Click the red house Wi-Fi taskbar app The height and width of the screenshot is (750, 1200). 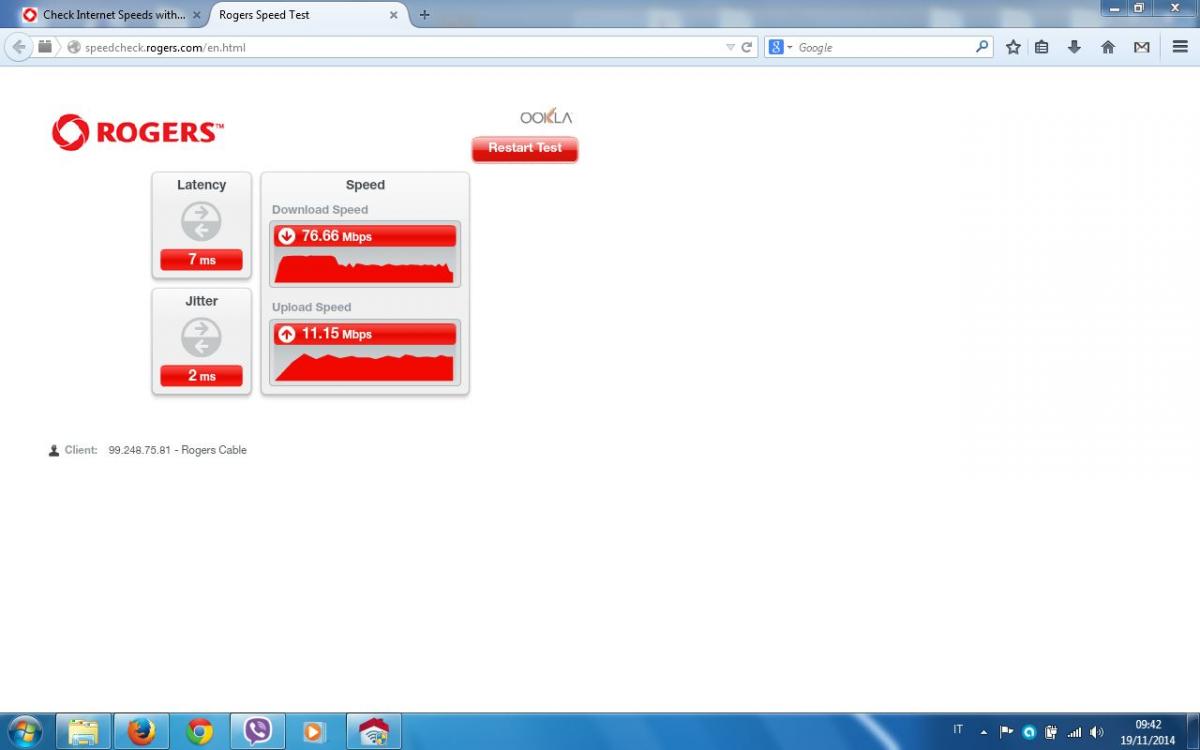point(374,732)
